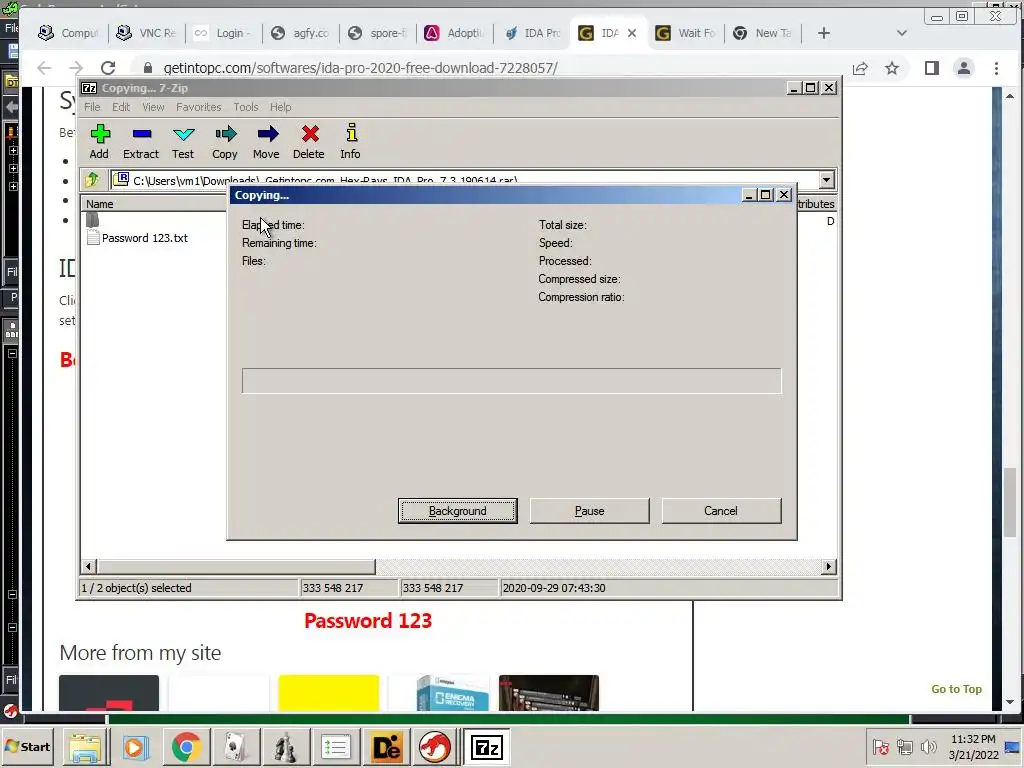1024x768 pixels.
Task: Switch to the Wait For tab
Action: pos(685,33)
